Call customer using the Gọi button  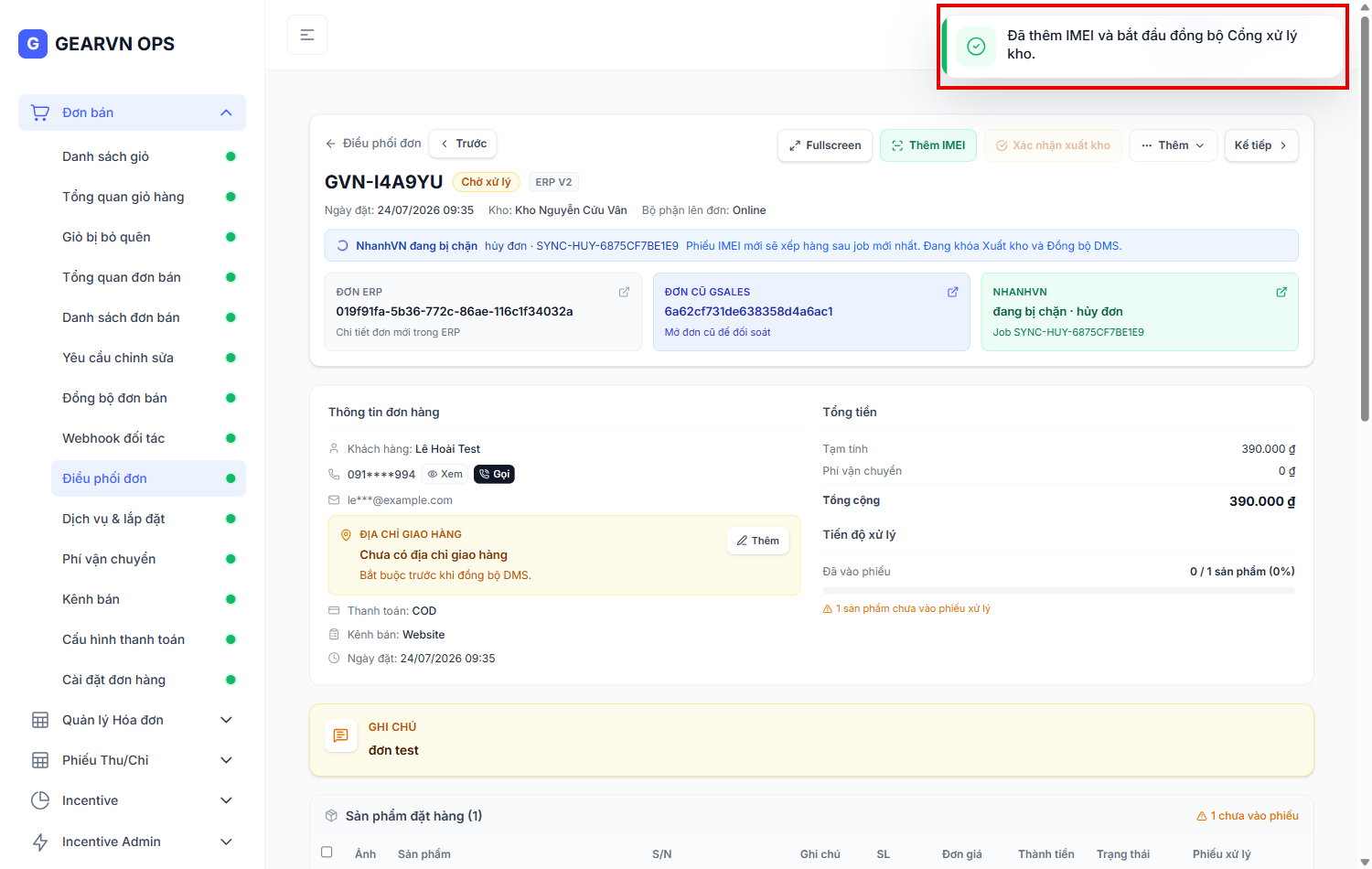[x=494, y=474]
